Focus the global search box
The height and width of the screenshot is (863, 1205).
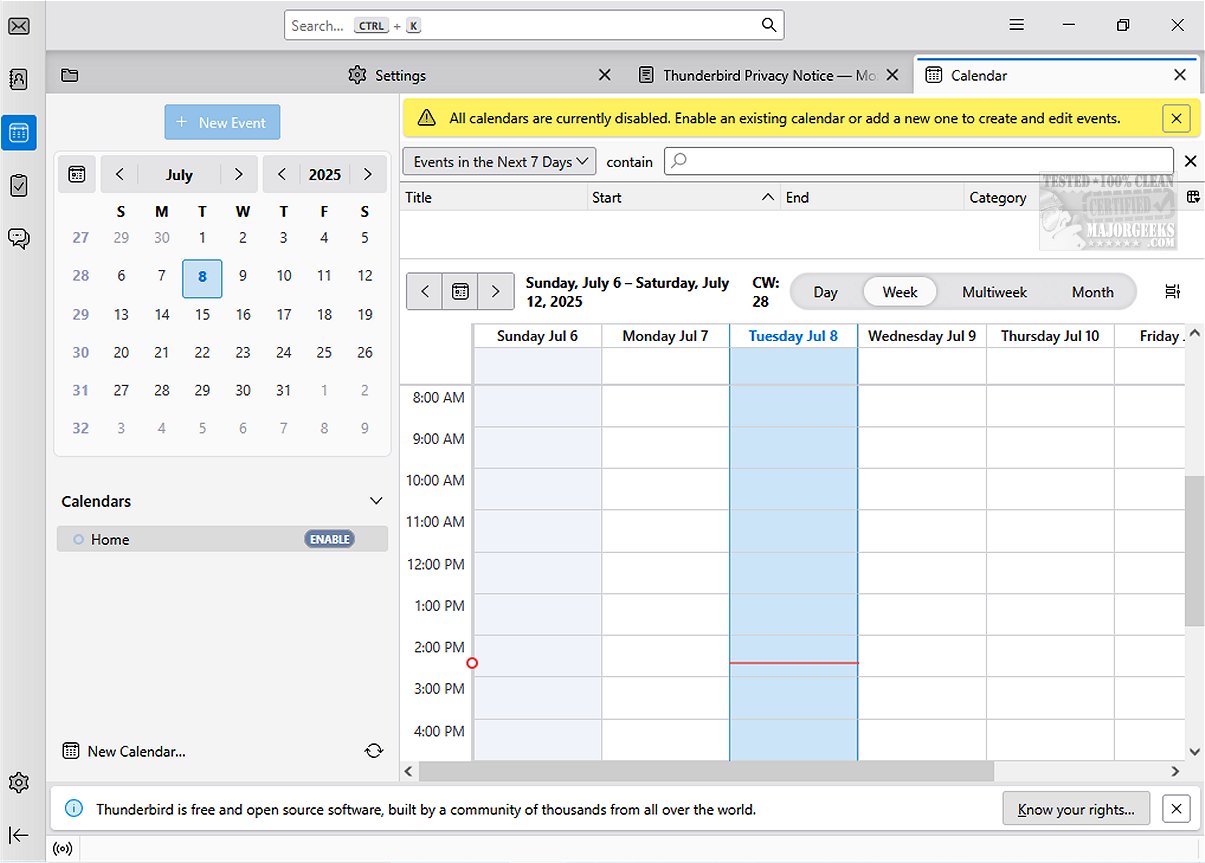coord(534,25)
